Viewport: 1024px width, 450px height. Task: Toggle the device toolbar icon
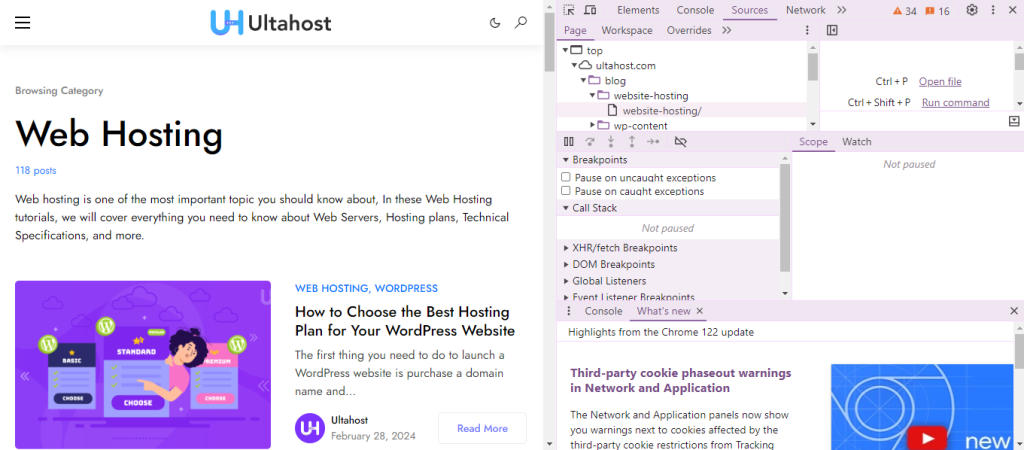pyautogui.click(x=591, y=10)
